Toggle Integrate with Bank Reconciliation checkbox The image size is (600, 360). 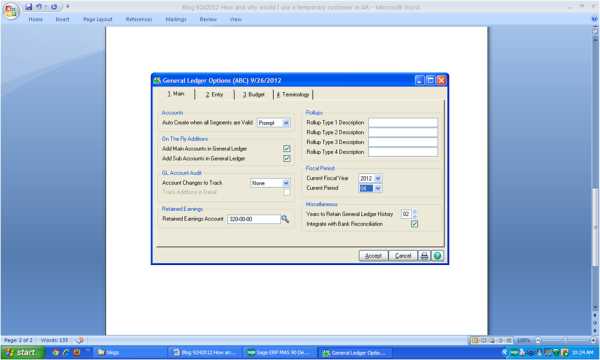click(x=414, y=224)
